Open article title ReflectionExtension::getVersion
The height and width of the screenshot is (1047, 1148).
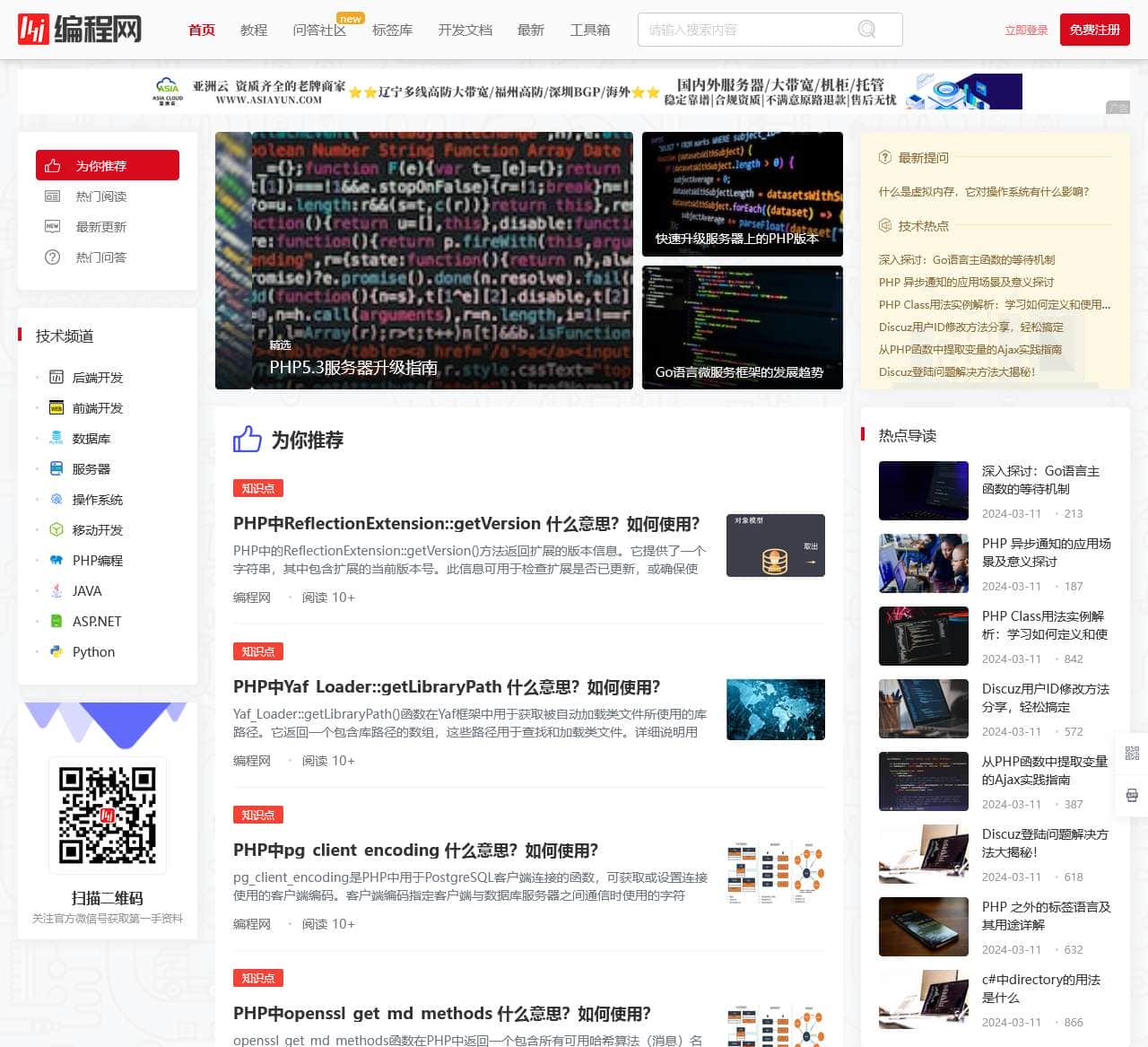[x=466, y=524]
